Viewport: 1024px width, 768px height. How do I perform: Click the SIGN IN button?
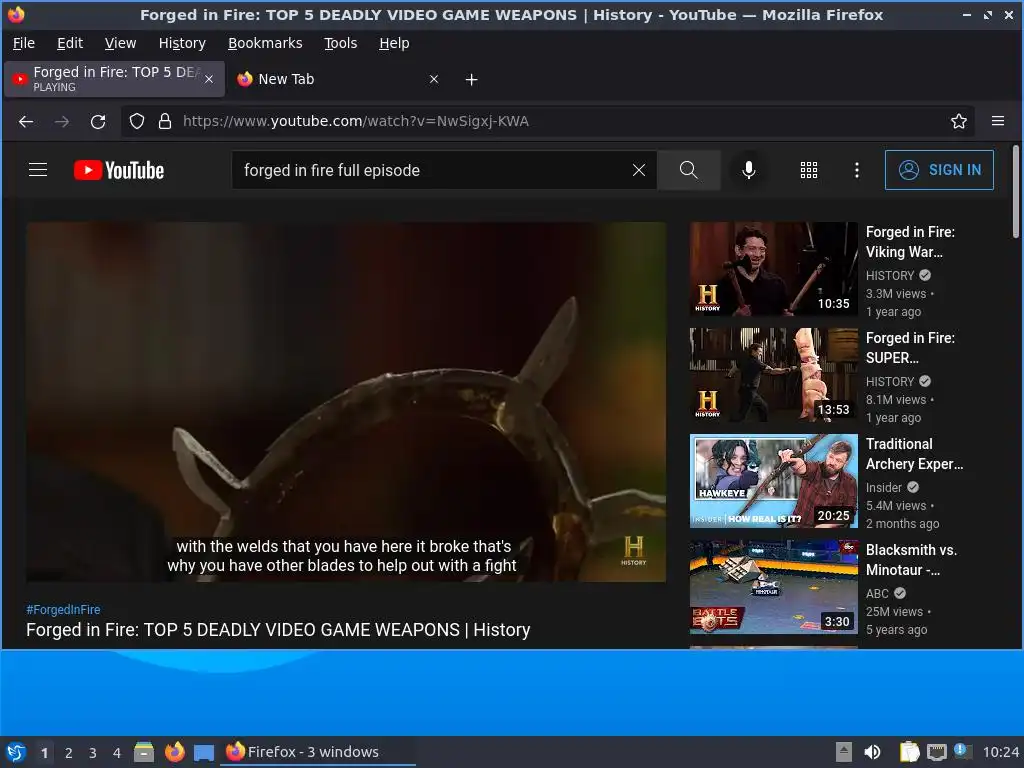point(939,170)
